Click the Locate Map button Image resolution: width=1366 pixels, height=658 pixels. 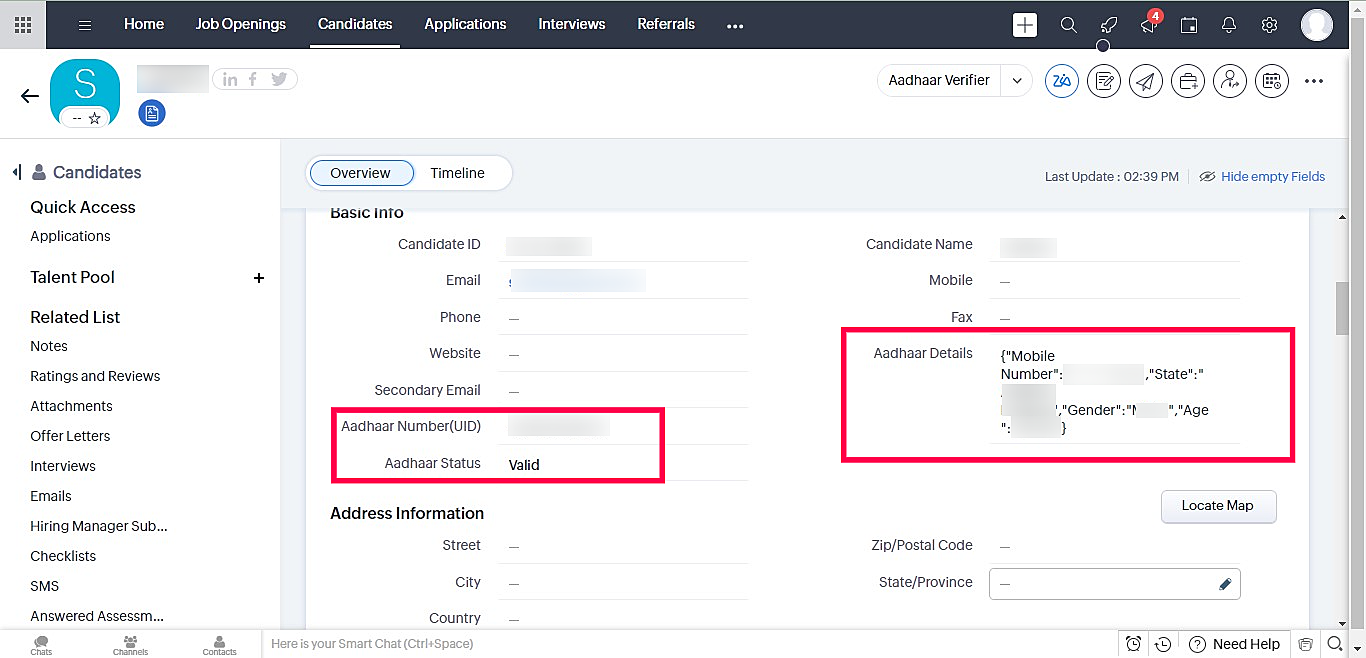pyautogui.click(x=1217, y=506)
